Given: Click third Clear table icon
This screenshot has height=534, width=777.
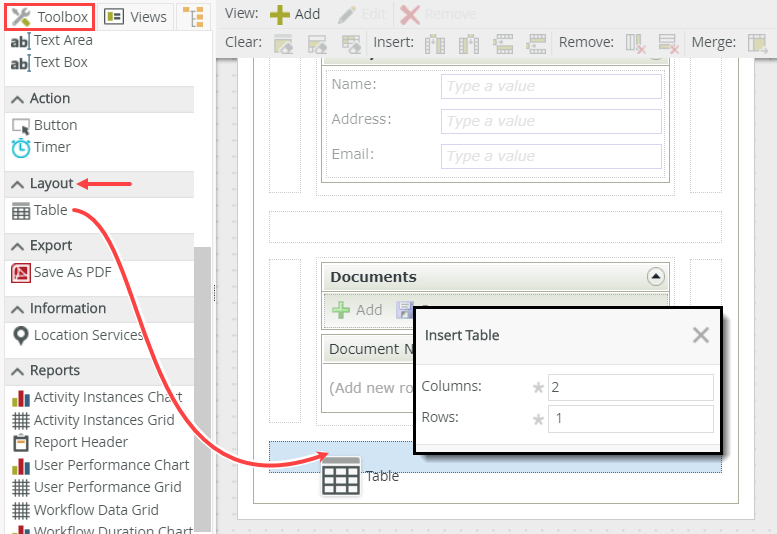Looking at the screenshot, I should (x=351, y=44).
